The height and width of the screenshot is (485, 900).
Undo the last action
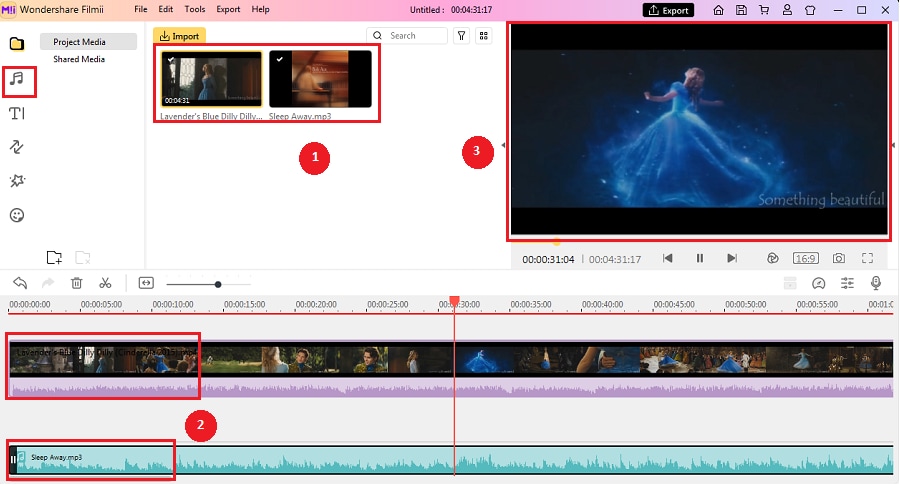pyautogui.click(x=20, y=283)
